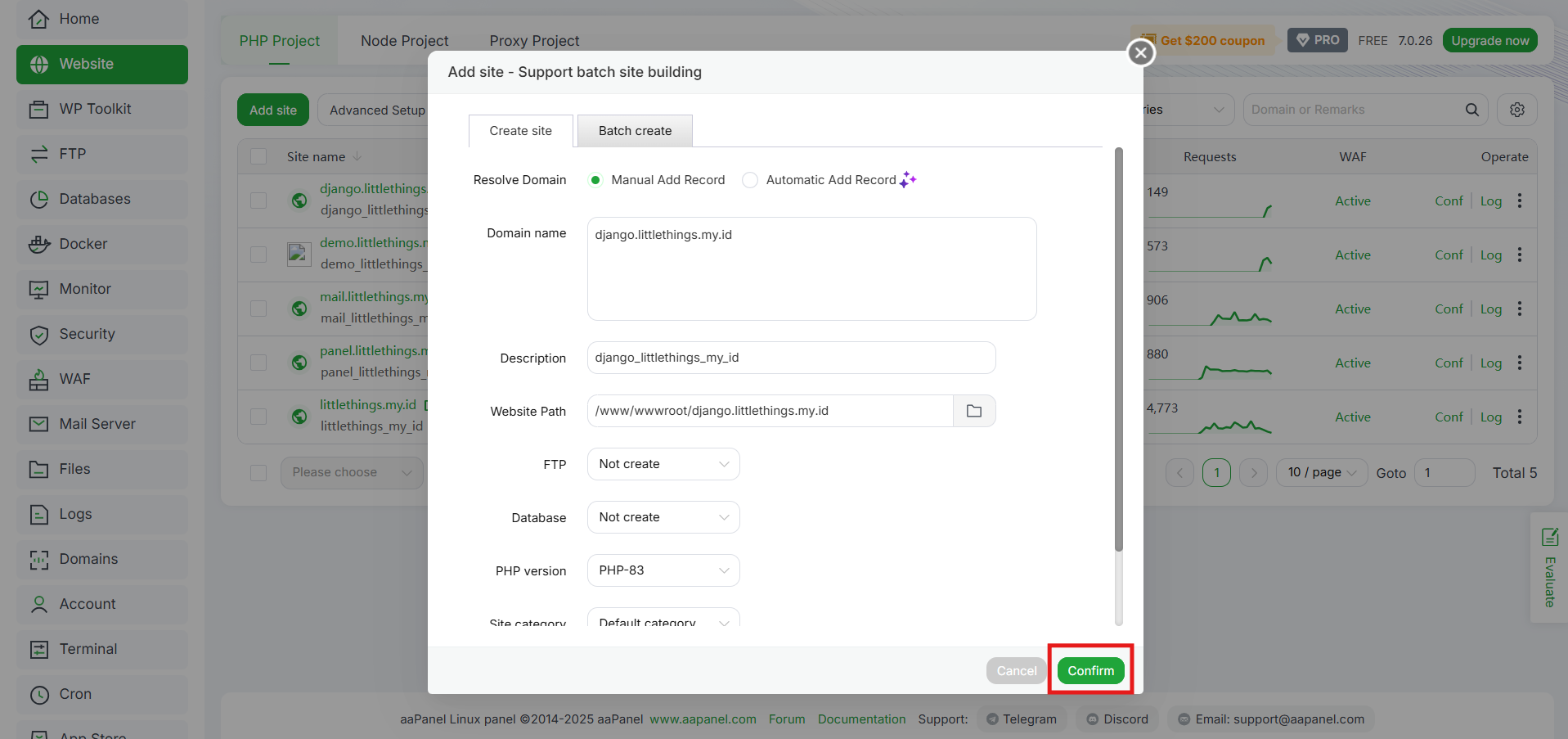This screenshot has width=1568, height=739.
Task: Open the WP Toolkit section icon
Action: point(39,110)
